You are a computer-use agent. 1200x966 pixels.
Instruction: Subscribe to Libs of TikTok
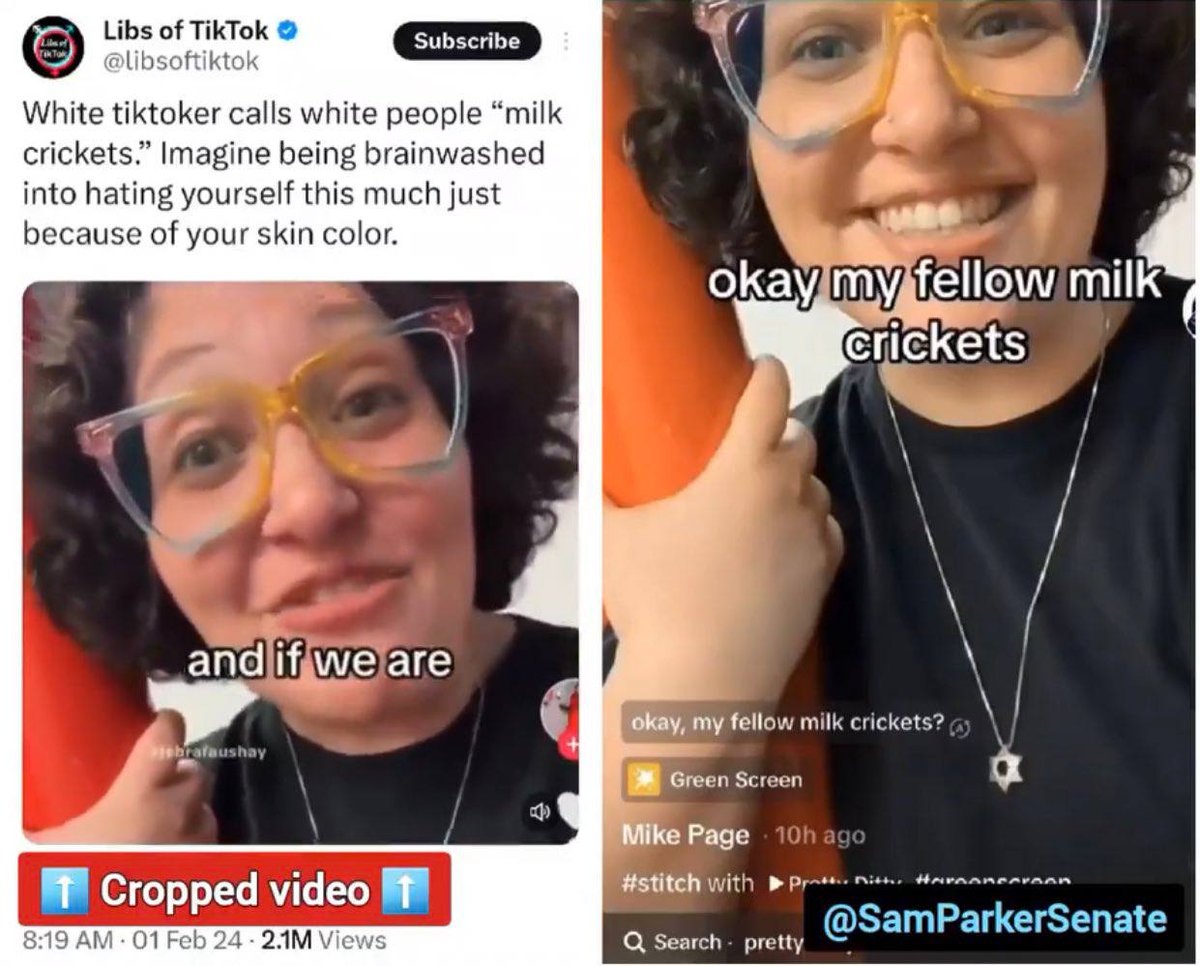point(467,41)
